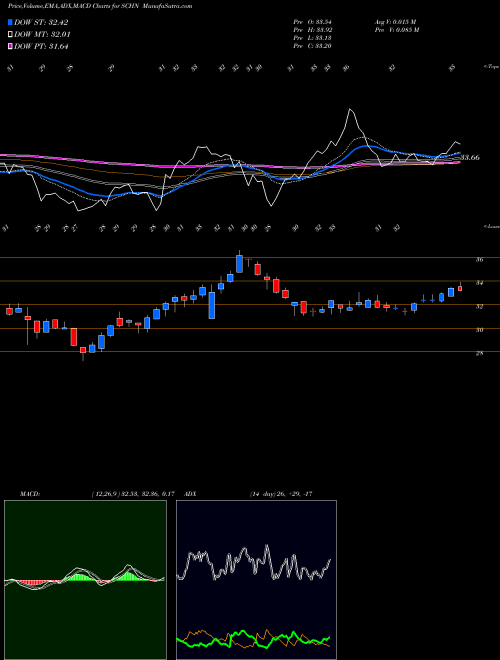Viewport: 500px width, 660px height.
Task: Click the MACD '(12,26,9) 32.53, 32.36, 0.17' readout
Action: click(x=133, y=494)
